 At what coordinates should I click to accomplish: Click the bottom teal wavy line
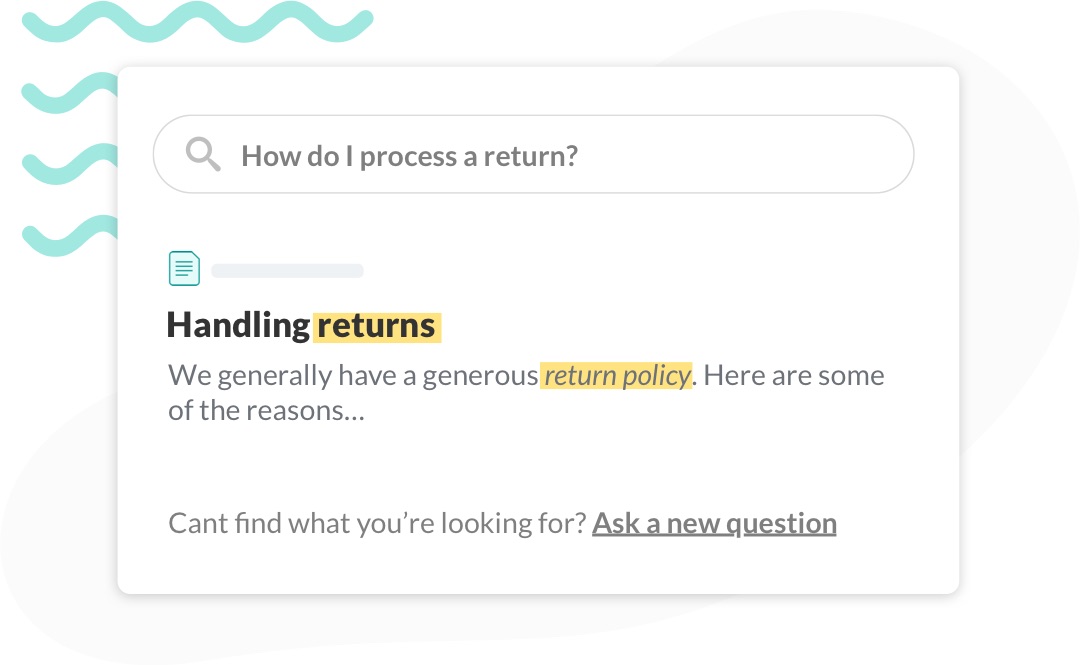click(x=70, y=236)
